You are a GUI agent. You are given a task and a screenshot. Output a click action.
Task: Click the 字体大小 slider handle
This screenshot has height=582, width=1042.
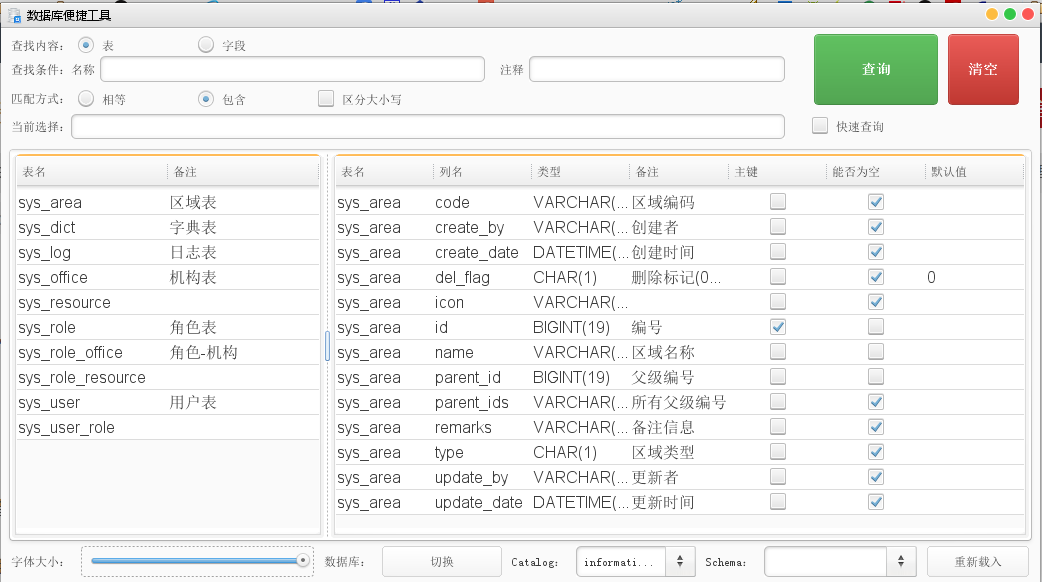(x=302, y=561)
